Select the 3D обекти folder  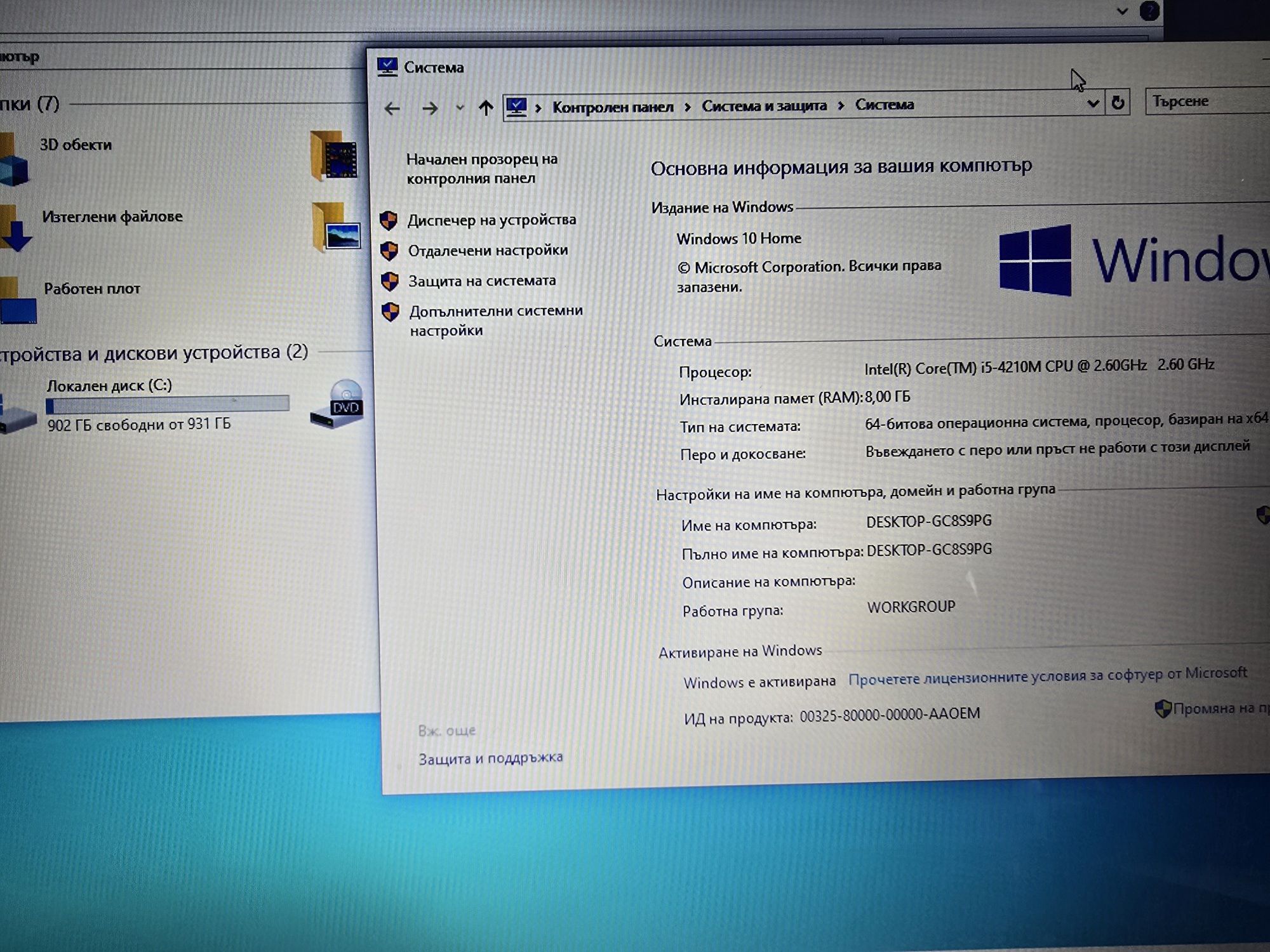click(x=76, y=145)
